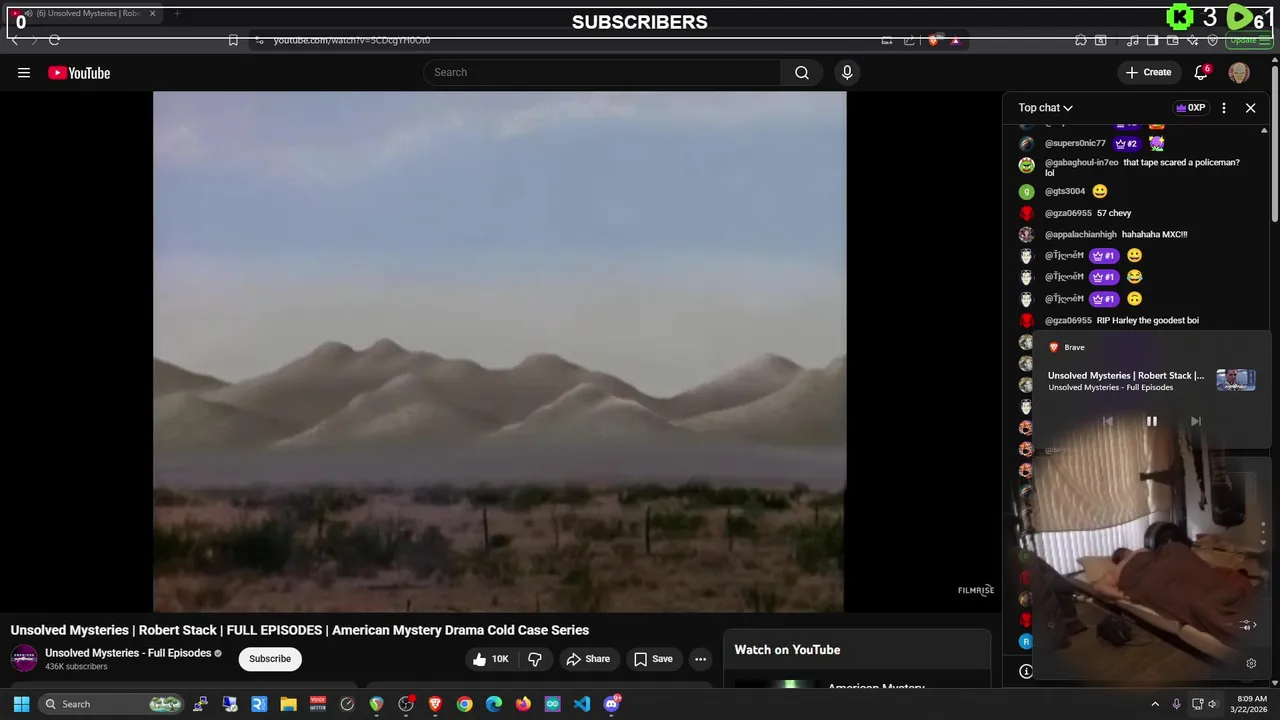
Task: Open the YouTube hamburger guide menu
Action: [24, 72]
